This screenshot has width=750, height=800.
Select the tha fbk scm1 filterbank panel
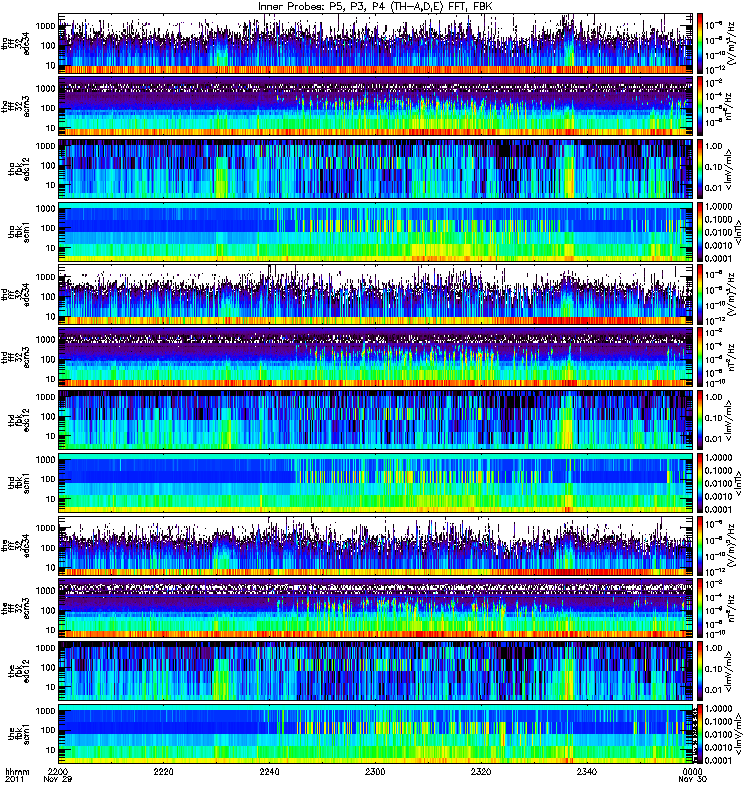pos(376,232)
